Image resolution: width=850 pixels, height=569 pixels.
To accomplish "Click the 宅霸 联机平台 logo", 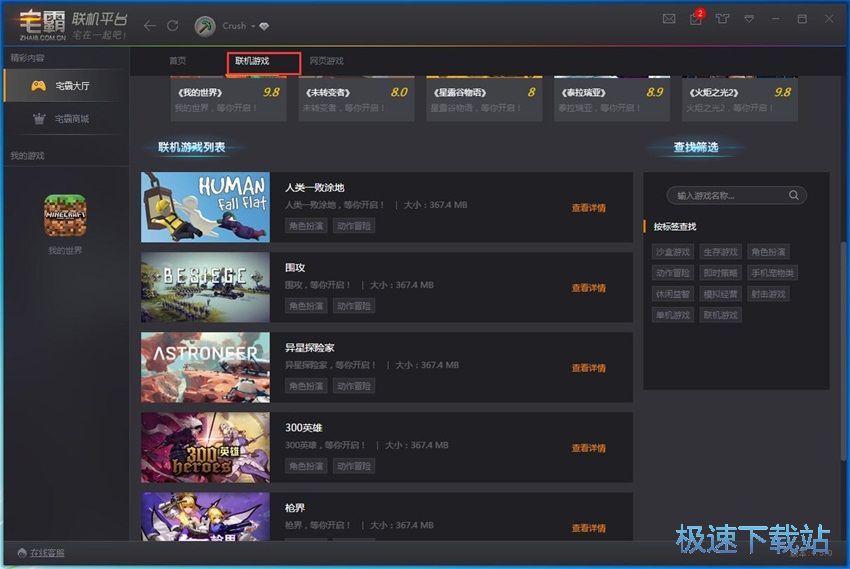I will point(73,25).
